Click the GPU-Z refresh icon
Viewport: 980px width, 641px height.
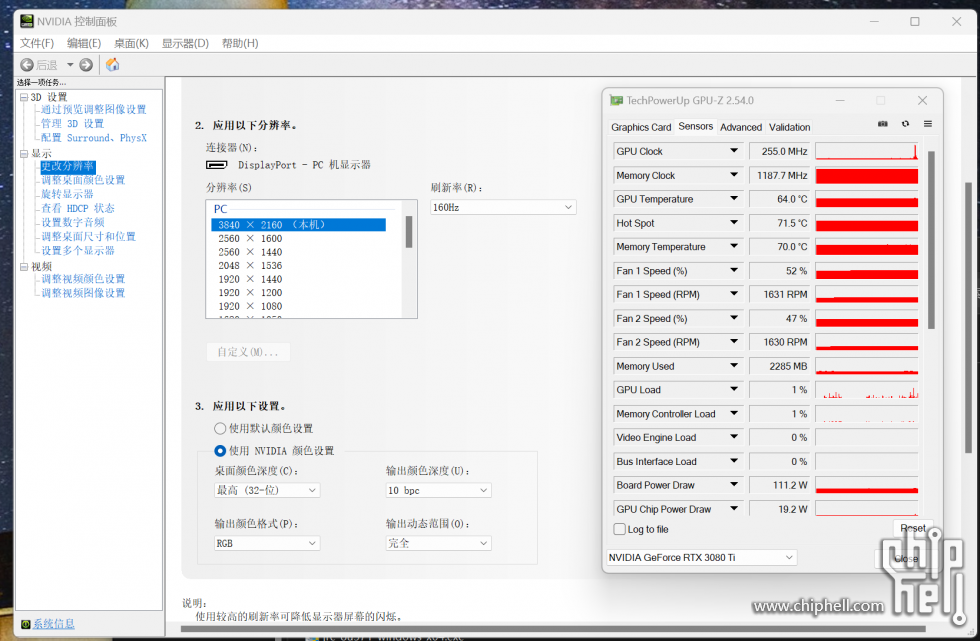[905, 124]
